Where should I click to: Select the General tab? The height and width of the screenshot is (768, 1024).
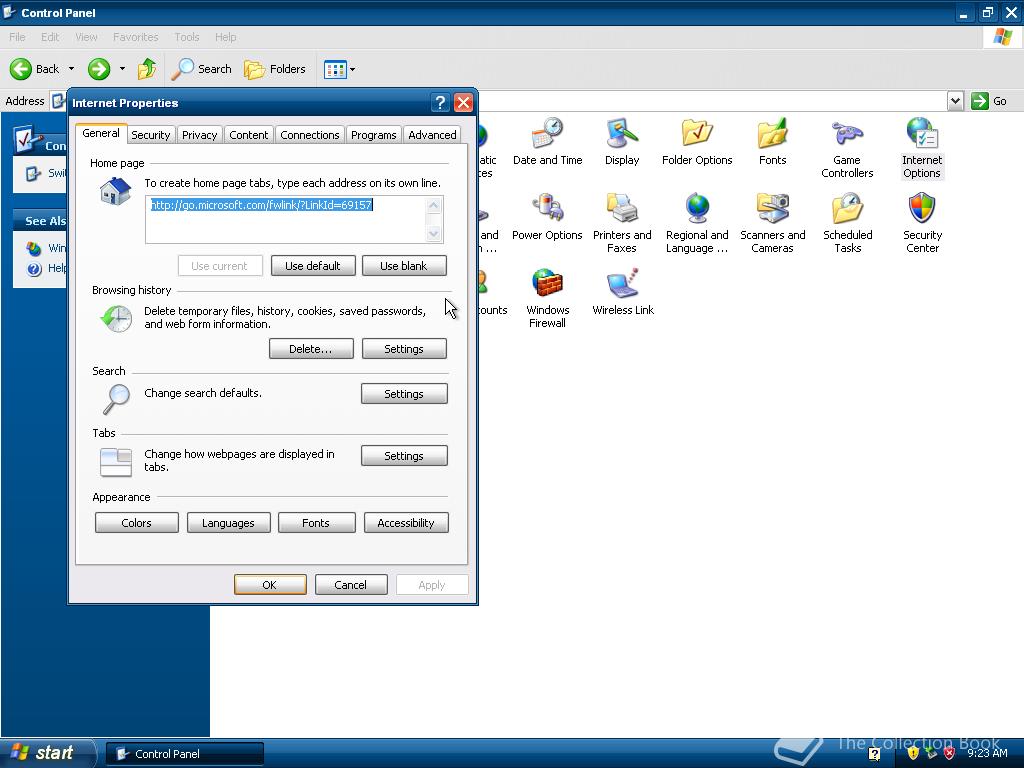[x=101, y=133]
